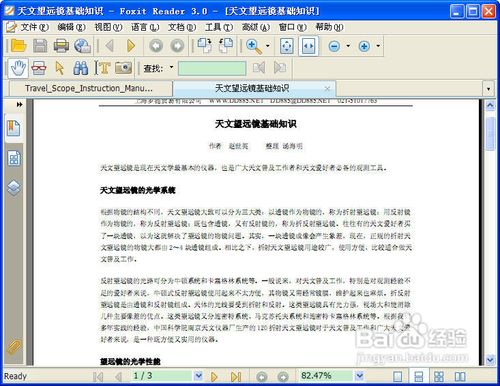This screenshot has width=500, height=386.
Task: Toggle the Fit Width button
Action: tap(308, 46)
